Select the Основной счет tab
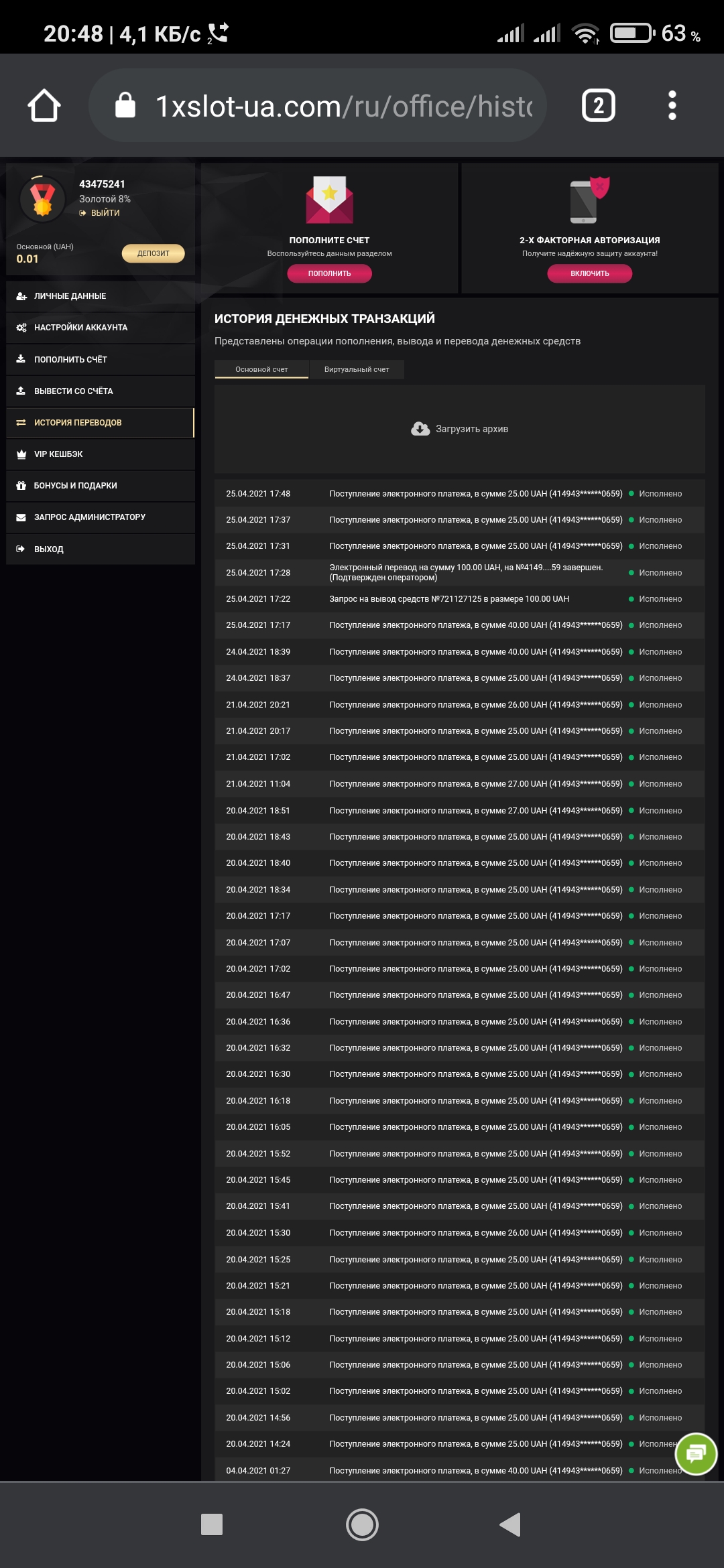The height and width of the screenshot is (1568, 724). (x=261, y=369)
